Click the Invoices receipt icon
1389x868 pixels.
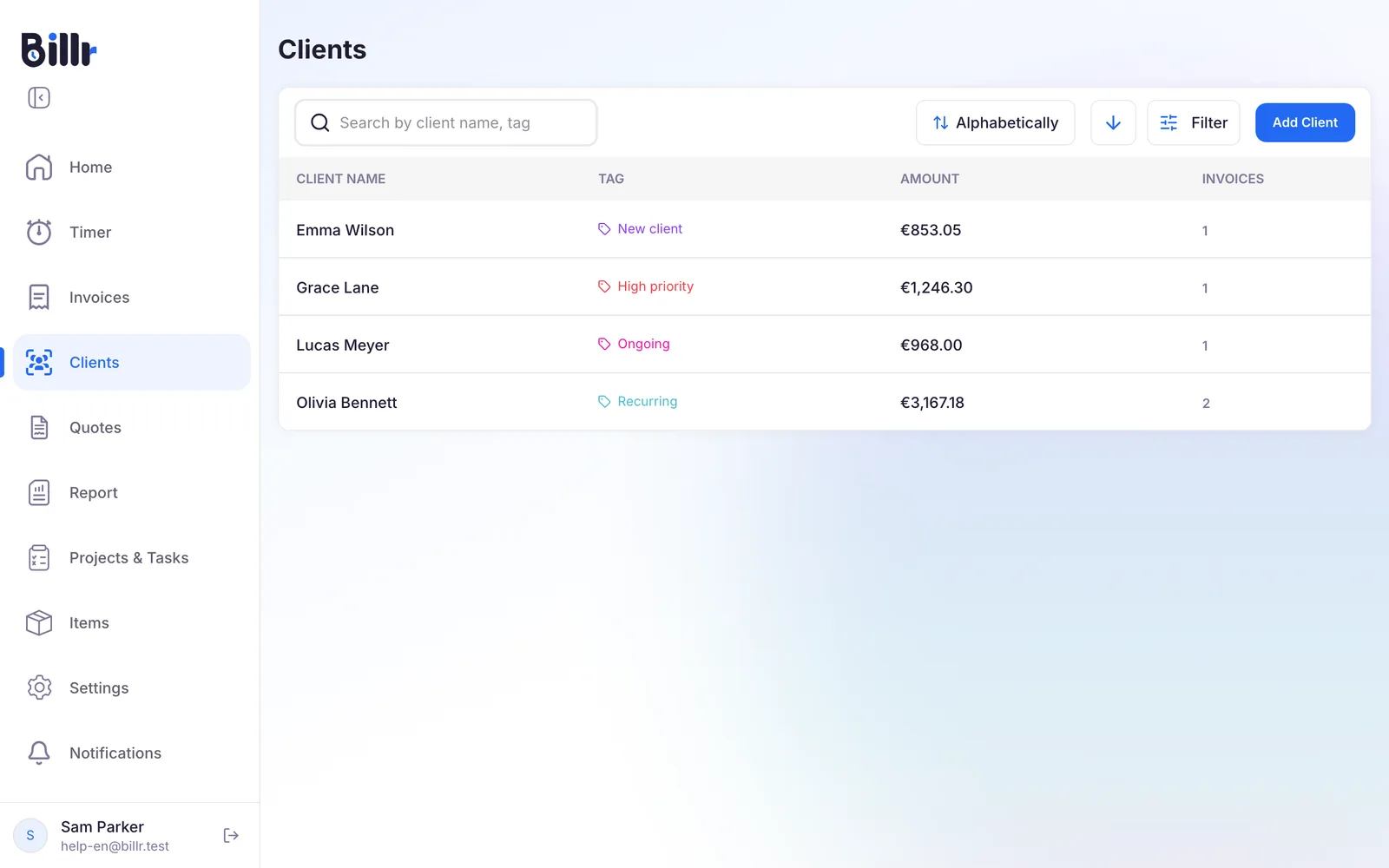[39, 297]
